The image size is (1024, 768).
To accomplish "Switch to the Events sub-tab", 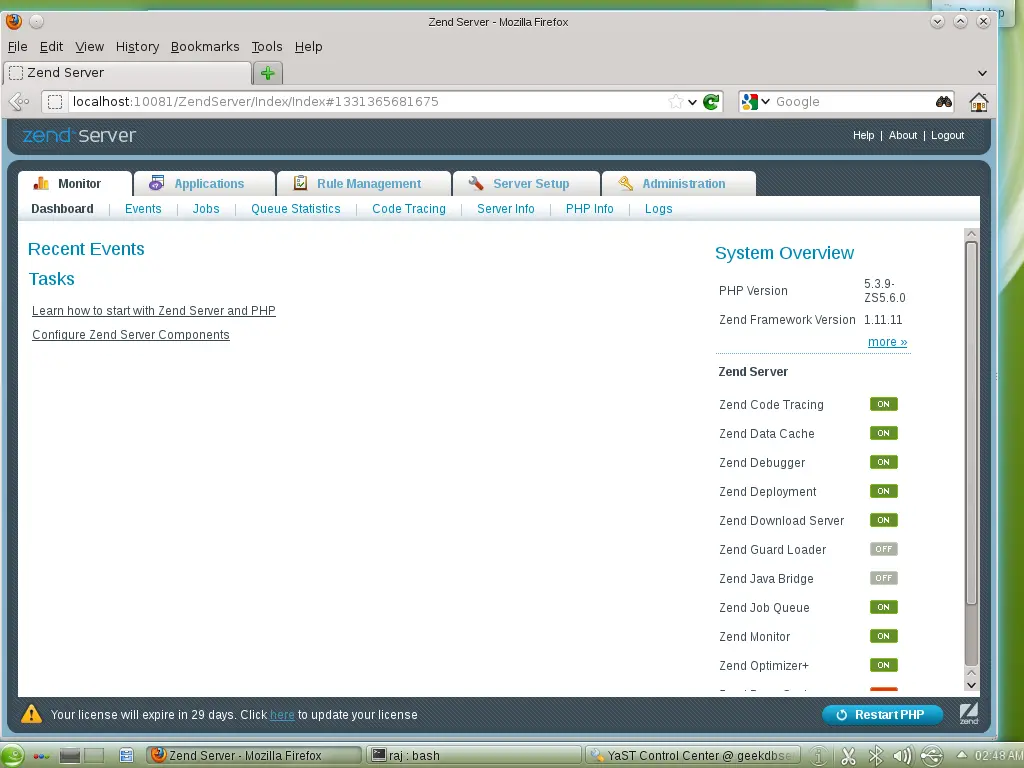I will [143, 209].
